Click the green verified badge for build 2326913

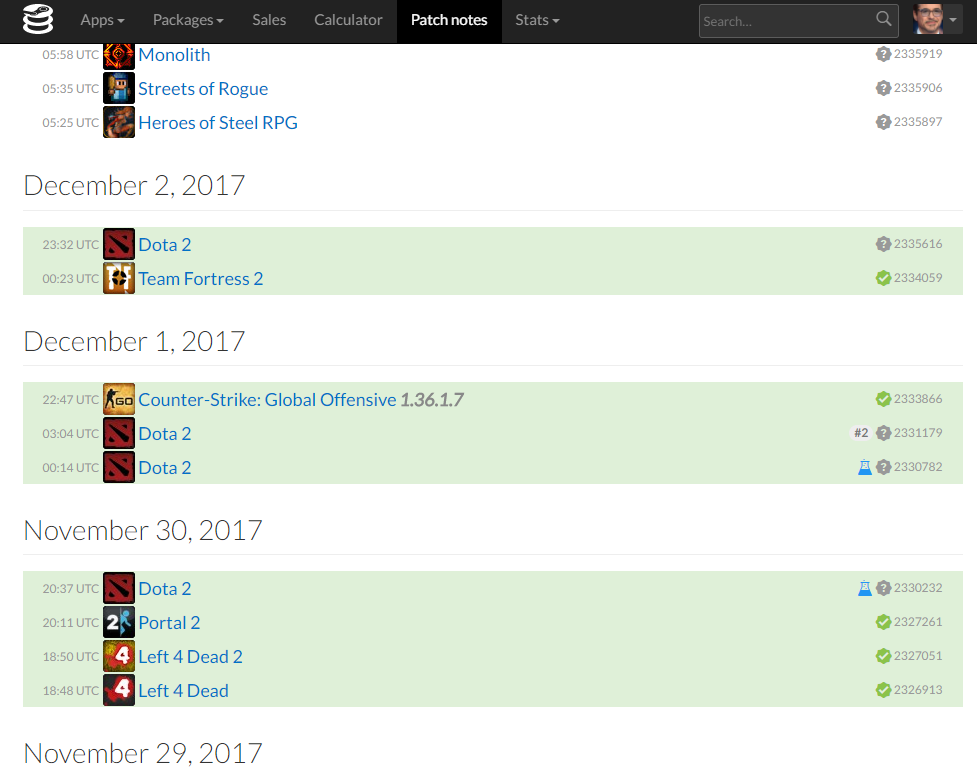point(883,690)
